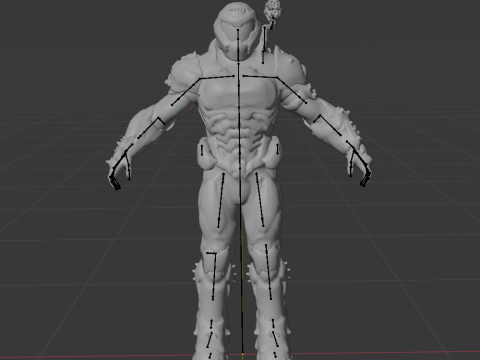This screenshot has width=480, height=360.
Task: Select the forearm bone on screen-right arm
Action: [330, 125]
